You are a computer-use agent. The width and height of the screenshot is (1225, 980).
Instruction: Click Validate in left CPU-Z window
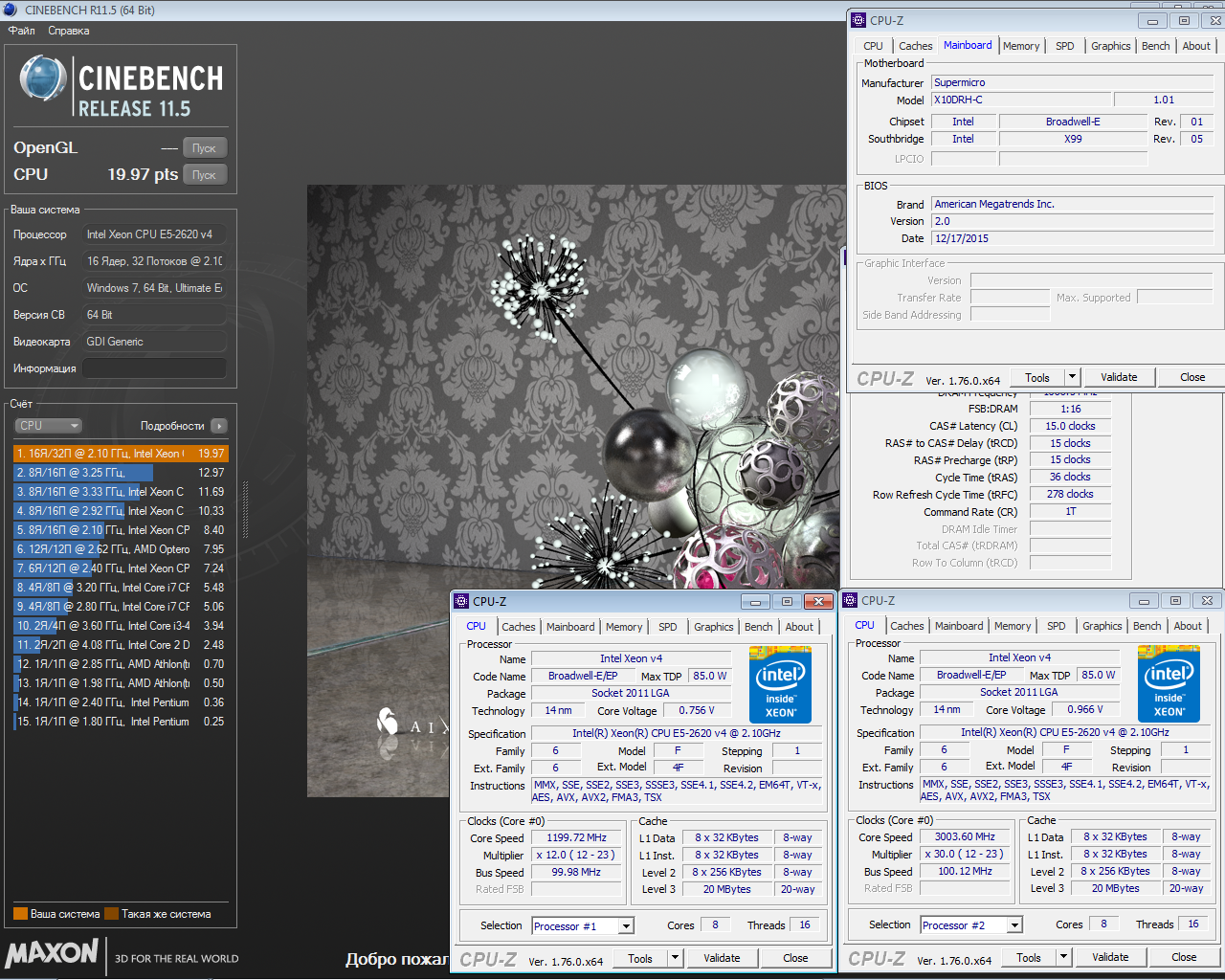pyautogui.click(x=722, y=958)
